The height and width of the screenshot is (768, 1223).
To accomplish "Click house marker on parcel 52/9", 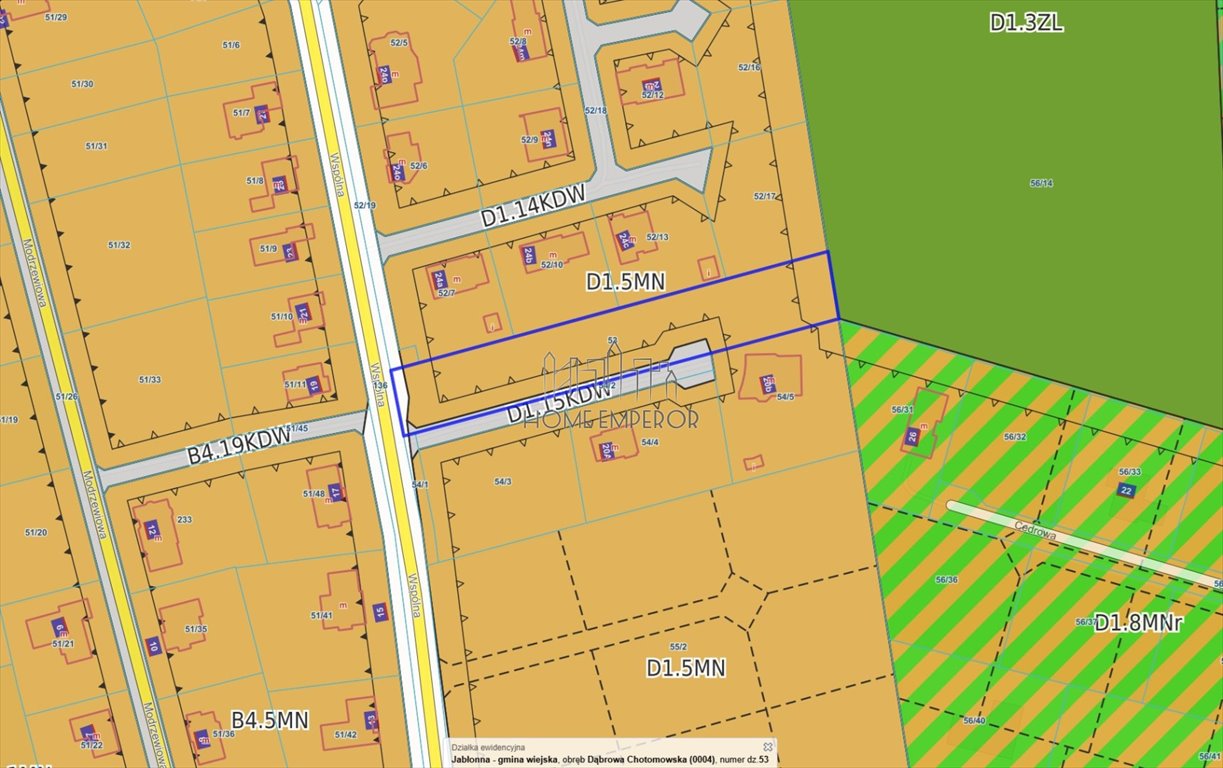I will (x=549, y=139).
